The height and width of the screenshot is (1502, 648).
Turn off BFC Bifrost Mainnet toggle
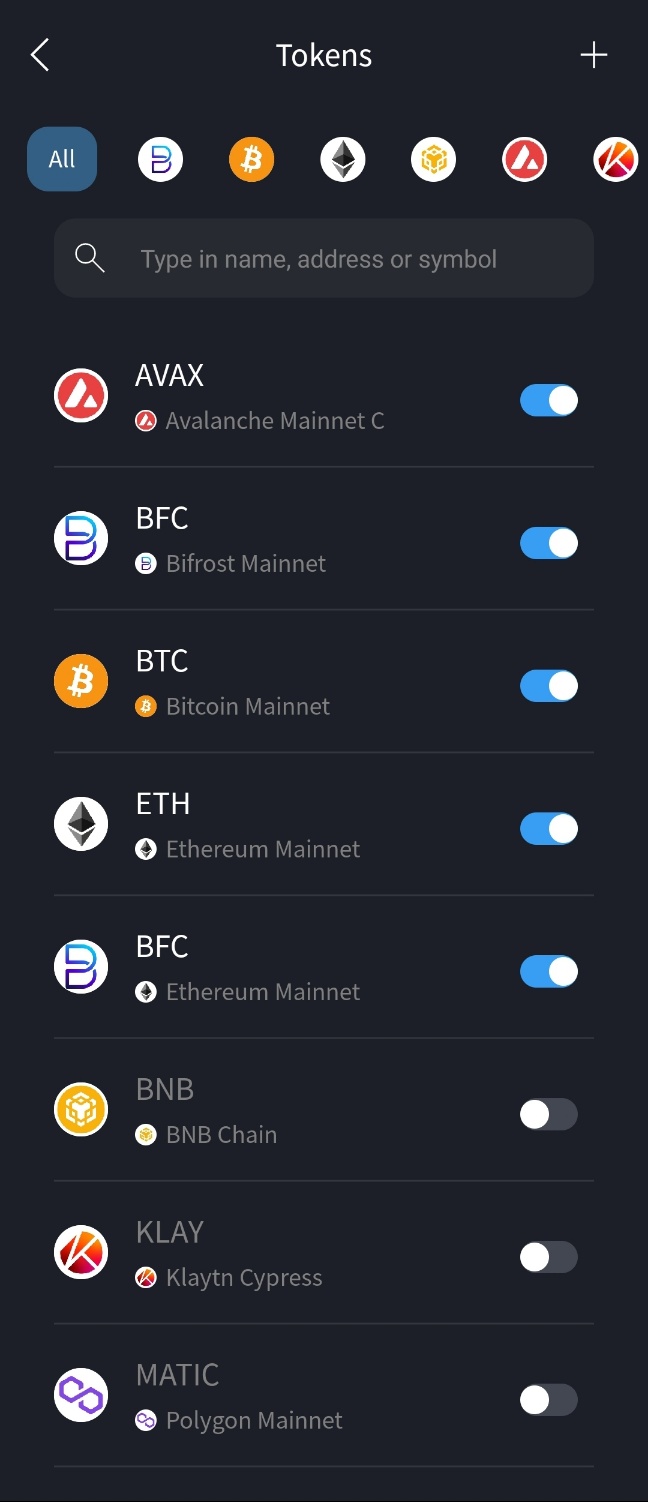pyautogui.click(x=549, y=543)
